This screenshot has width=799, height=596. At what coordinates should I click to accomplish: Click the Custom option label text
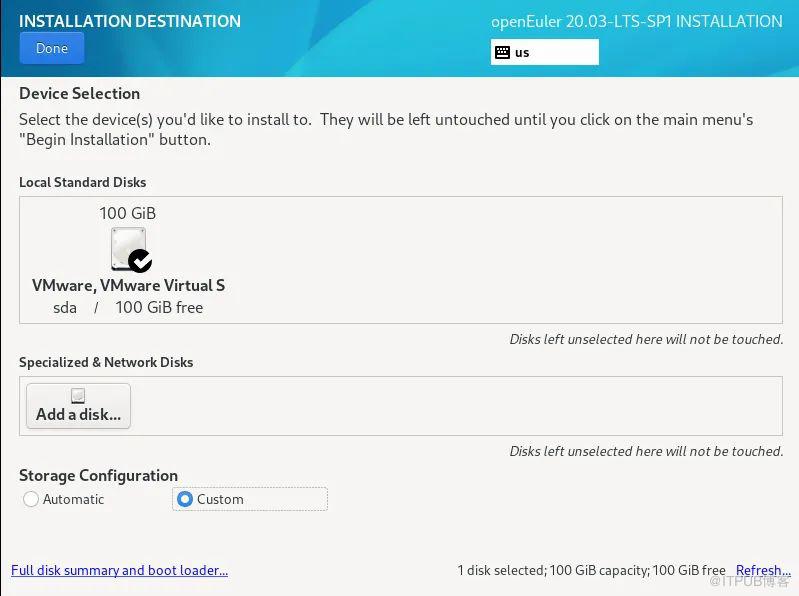pyautogui.click(x=220, y=499)
